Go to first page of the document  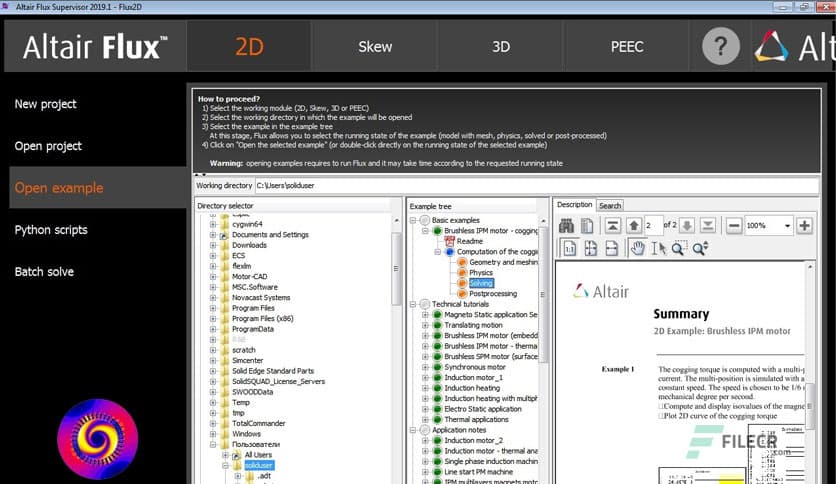[612, 226]
